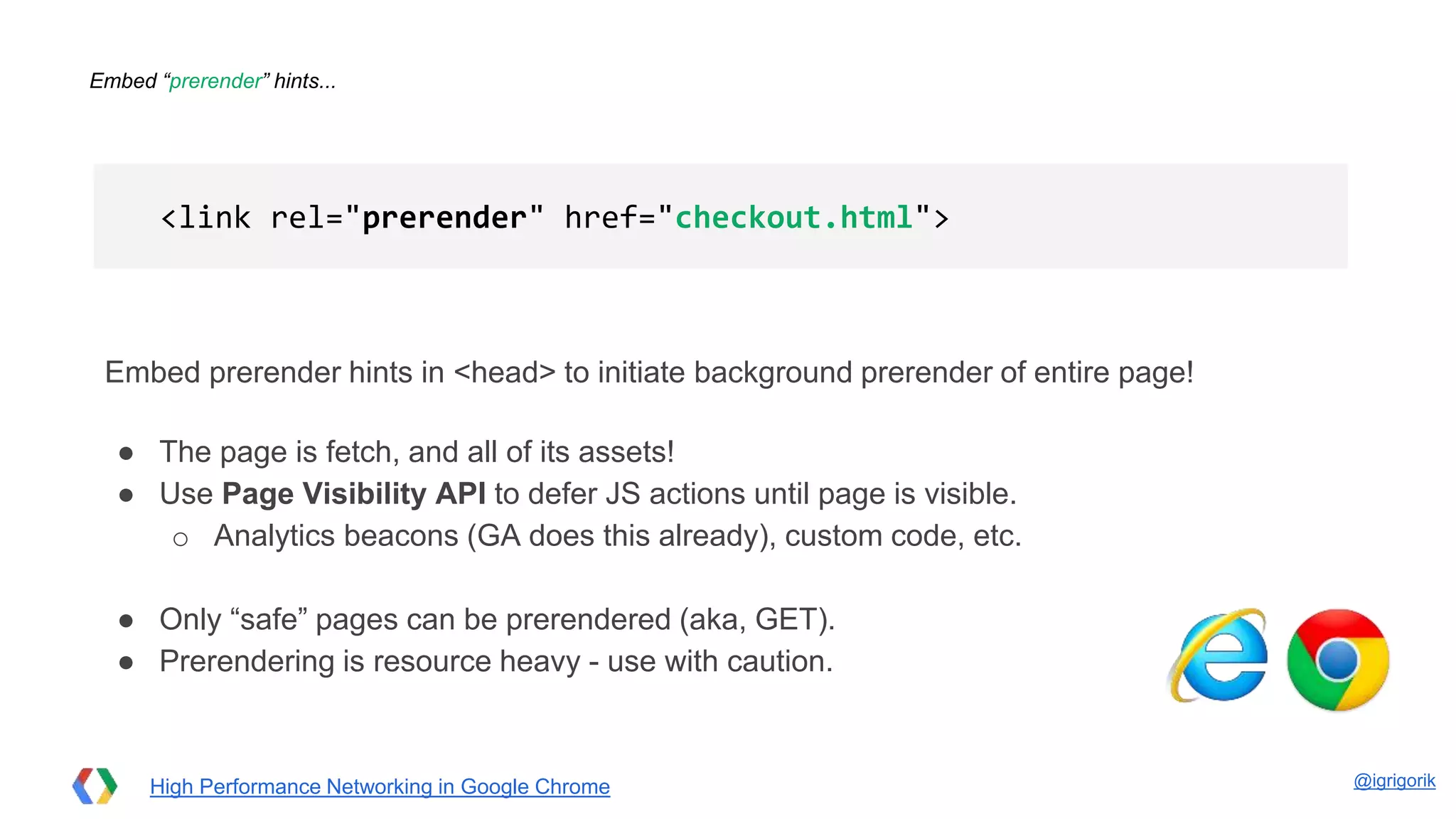1456x819 pixels.
Task: Click the bold Page Visibility API text
Action: point(353,493)
